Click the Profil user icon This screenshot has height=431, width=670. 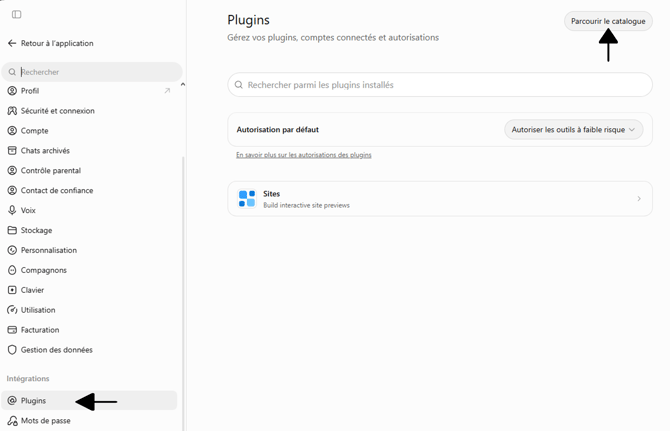tap(12, 91)
